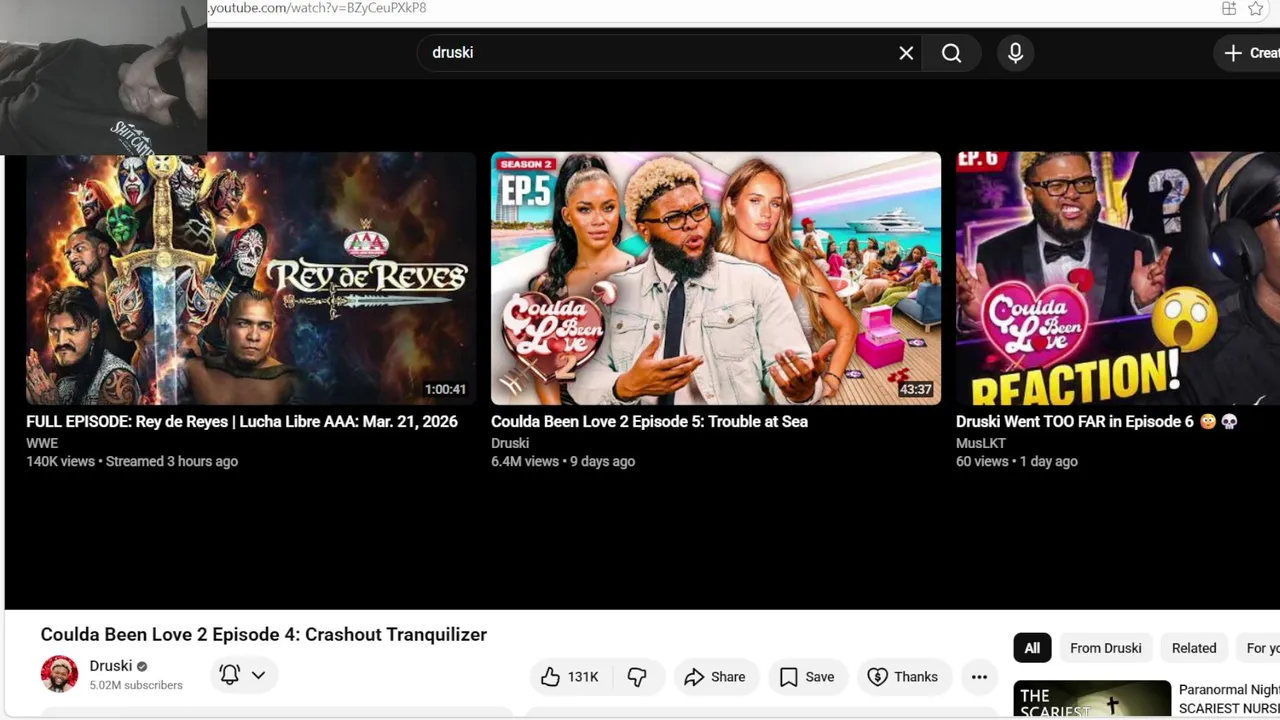This screenshot has width=1280, height=720.
Task: Start voice search with microphone
Action: [x=1015, y=53]
